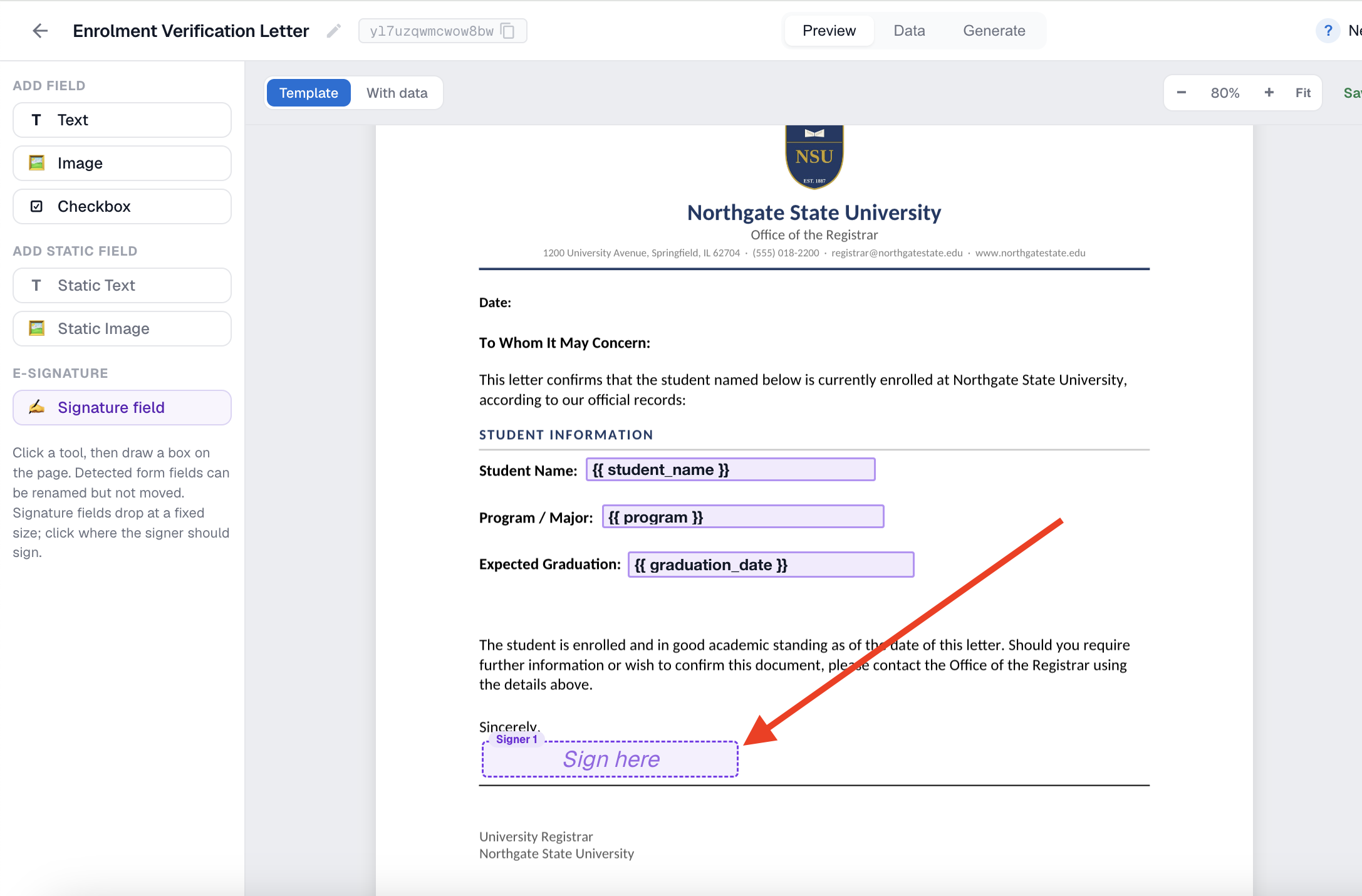Select the graduation_date field placeholder
The height and width of the screenshot is (896, 1362).
[771, 565]
